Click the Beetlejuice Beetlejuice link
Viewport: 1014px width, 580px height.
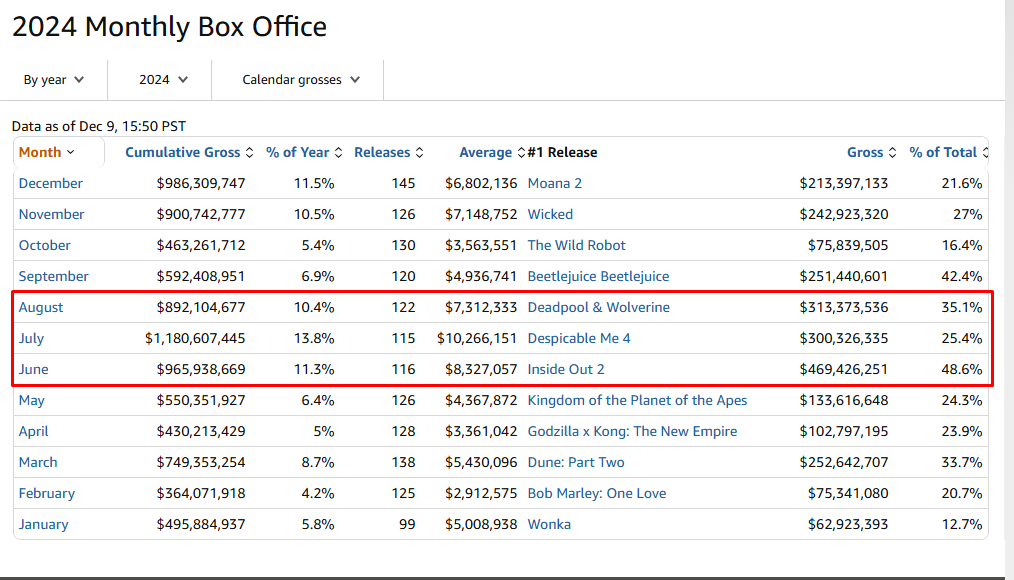(598, 277)
